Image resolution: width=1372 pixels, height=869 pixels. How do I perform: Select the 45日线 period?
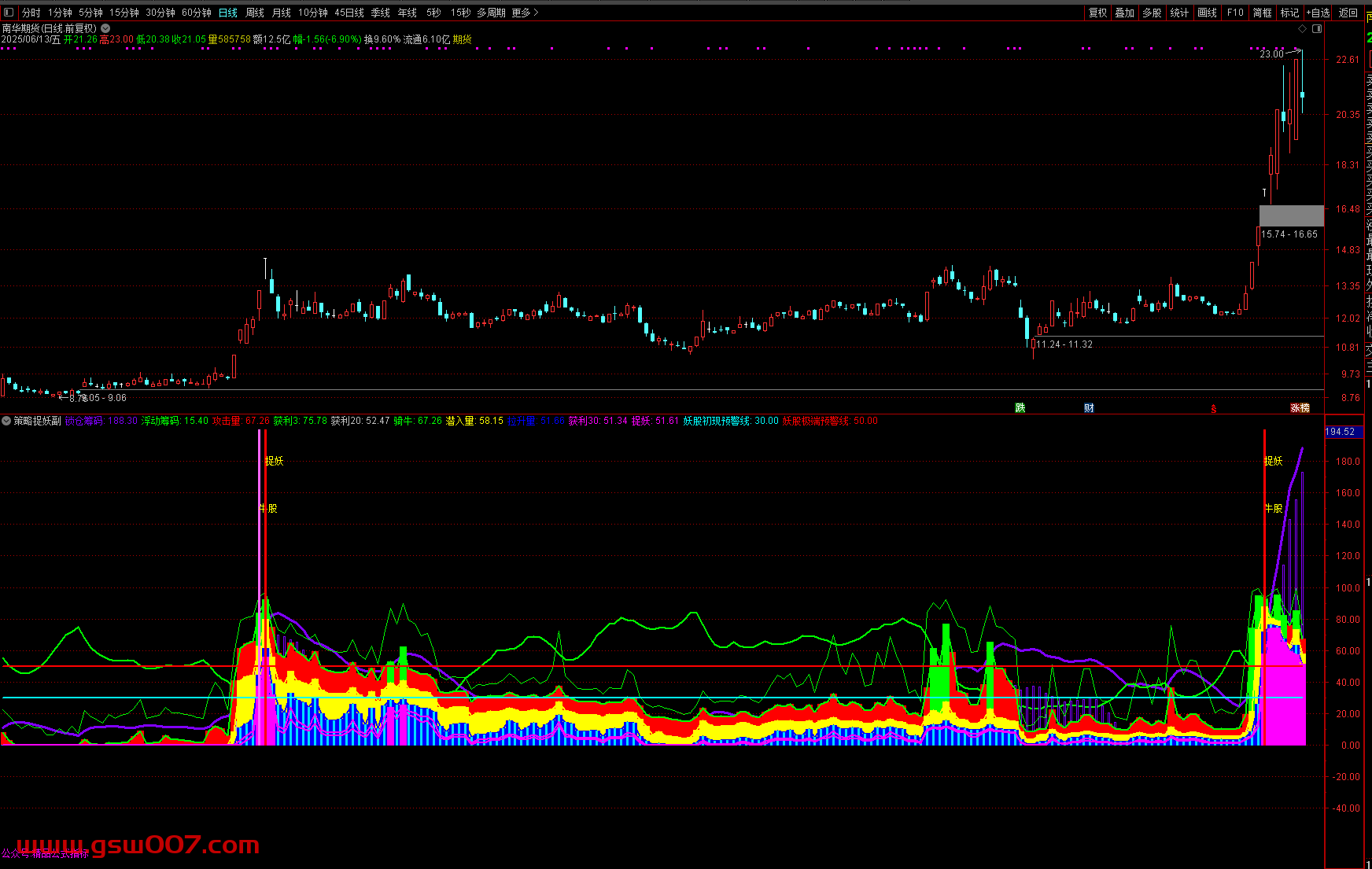point(349,13)
